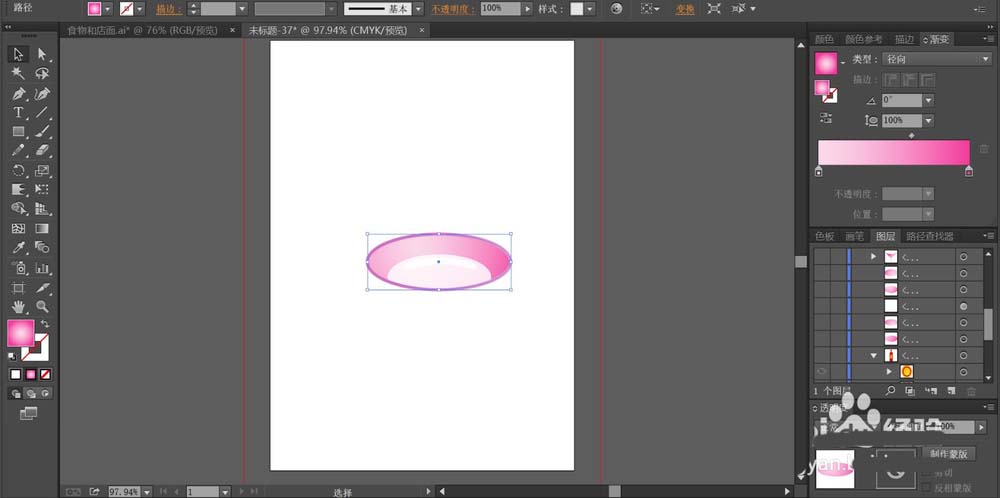Click the 变换 link in control bar
The image size is (1000, 498).
(x=685, y=9)
